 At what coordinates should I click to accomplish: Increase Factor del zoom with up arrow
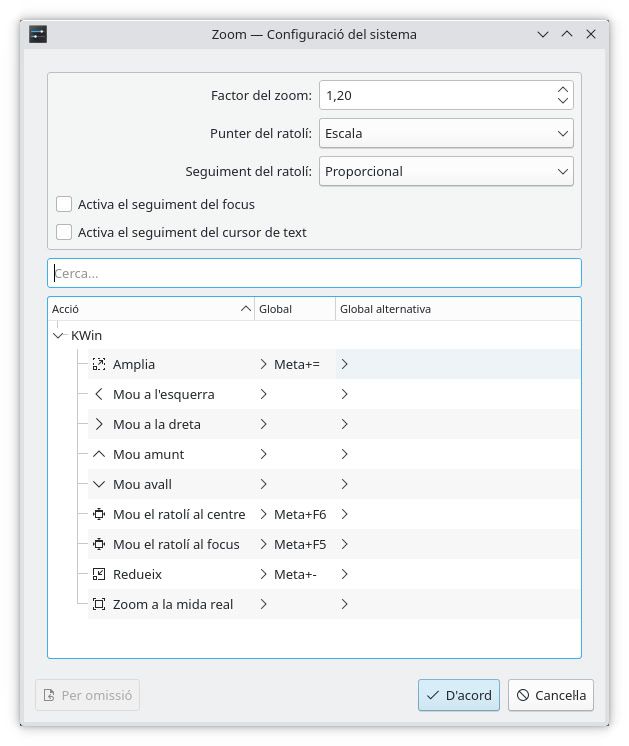(x=563, y=89)
